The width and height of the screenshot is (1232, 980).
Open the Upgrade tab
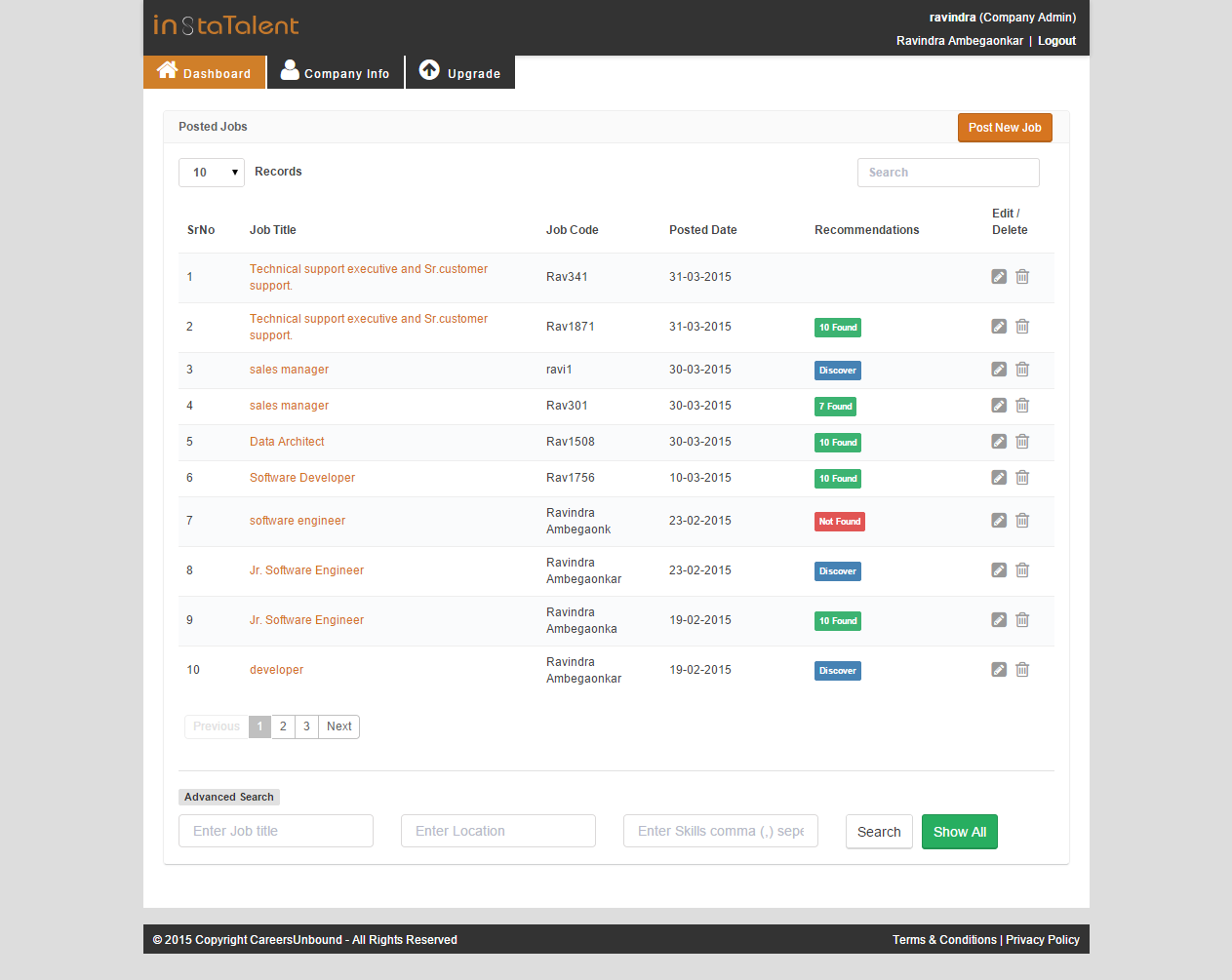[460, 72]
